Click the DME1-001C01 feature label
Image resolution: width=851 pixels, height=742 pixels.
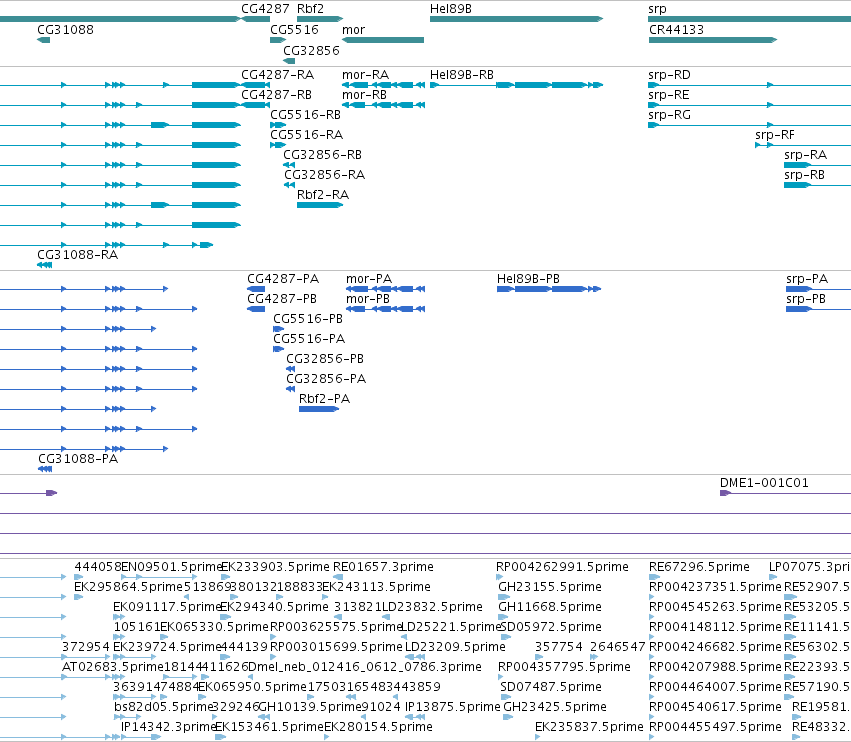(764, 483)
